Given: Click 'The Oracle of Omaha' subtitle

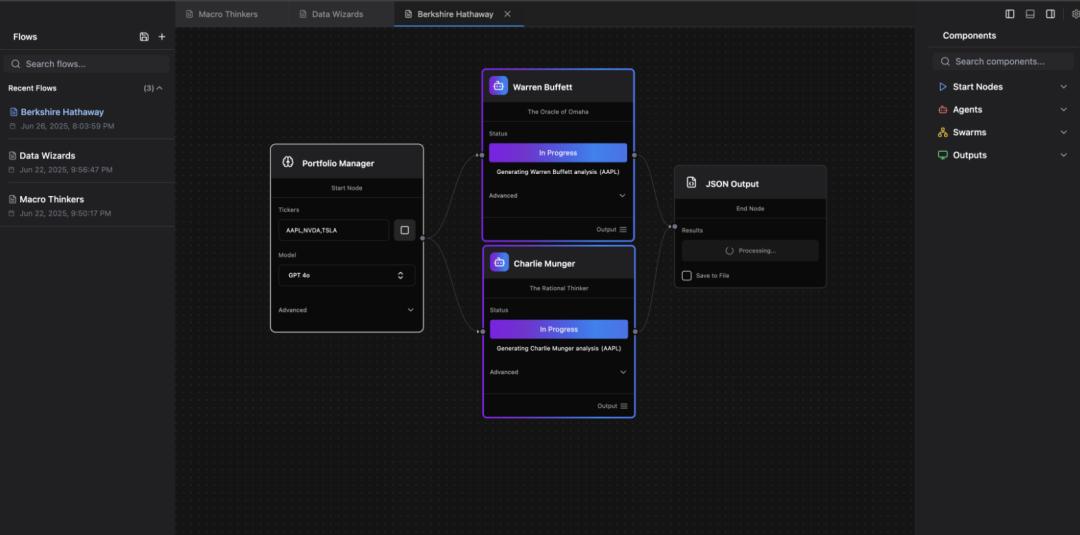Looking at the screenshot, I should [x=558, y=112].
